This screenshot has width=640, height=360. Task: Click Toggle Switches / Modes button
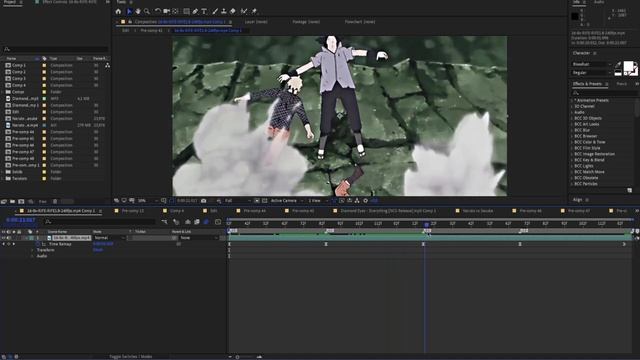pos(131,356)
